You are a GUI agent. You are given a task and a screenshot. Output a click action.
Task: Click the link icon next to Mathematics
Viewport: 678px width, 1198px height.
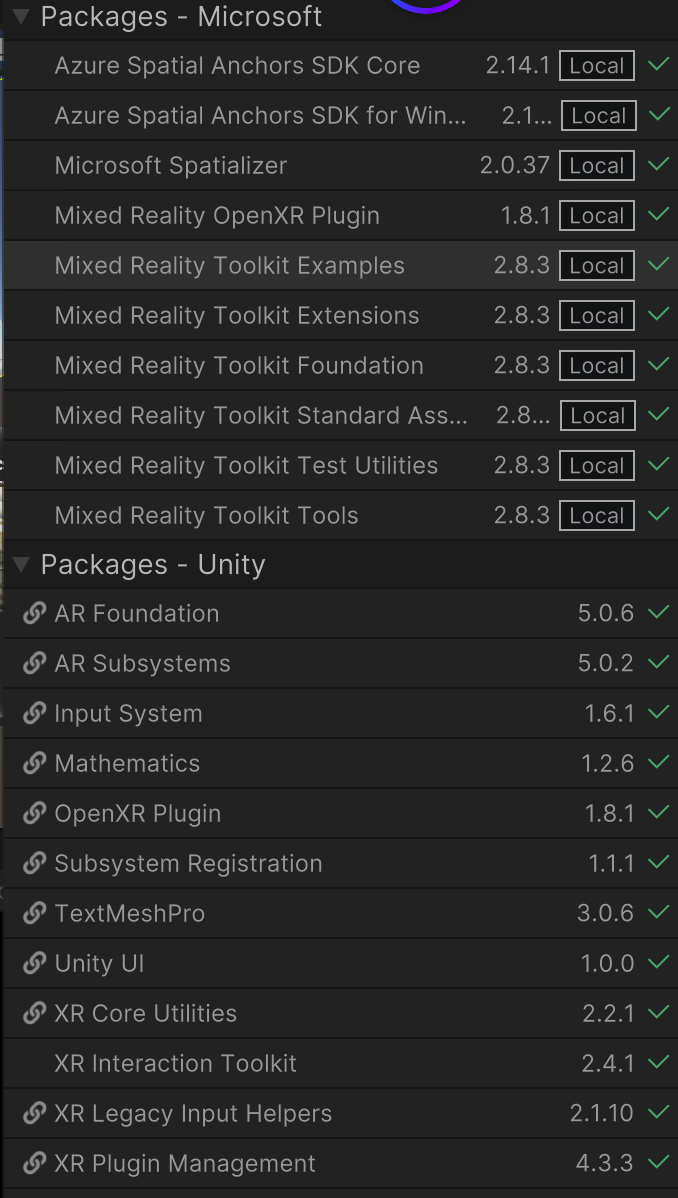(x=33, y=763)
